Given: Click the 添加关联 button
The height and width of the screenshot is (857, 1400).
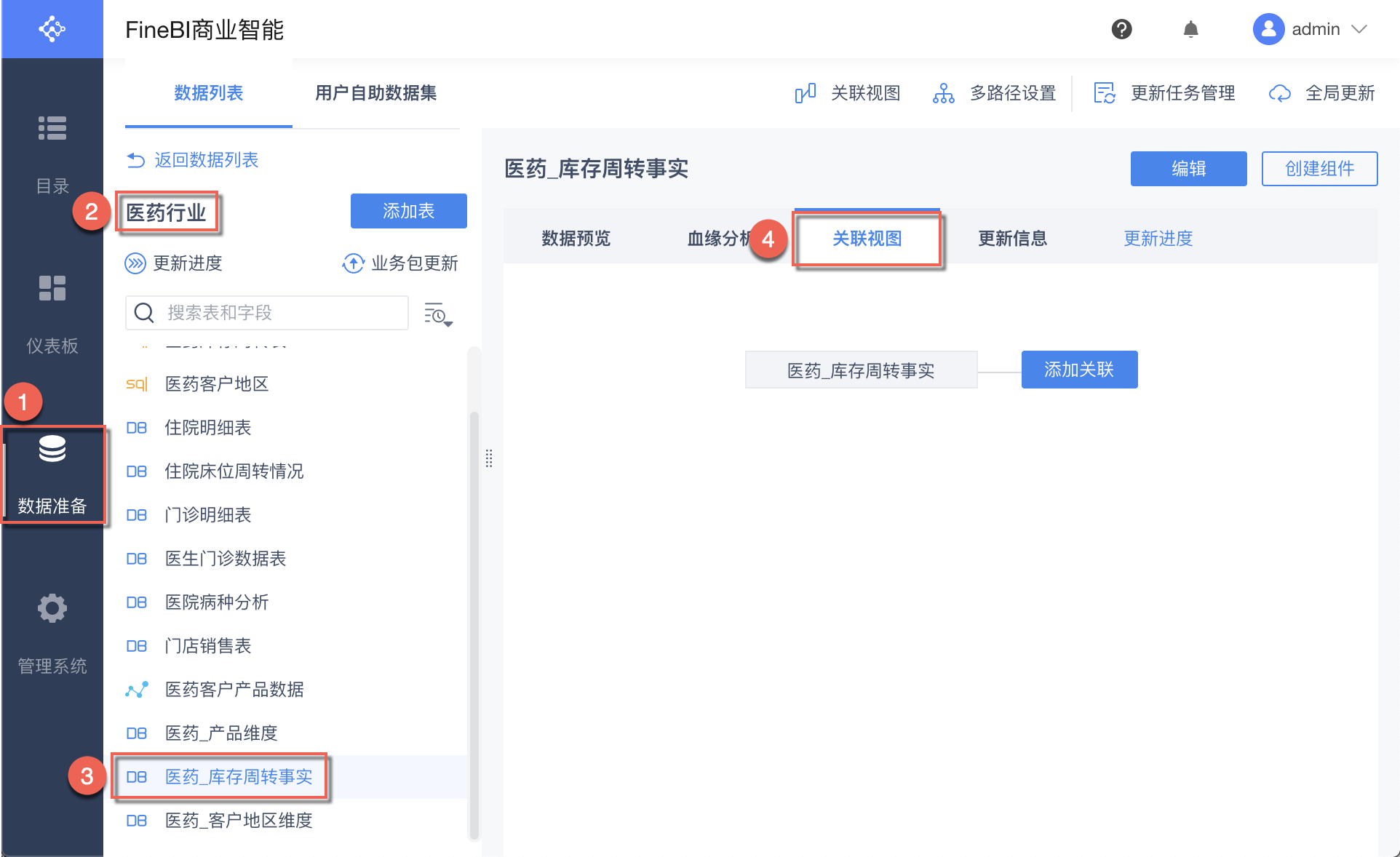Looking at the screenshot, I should (x=1079, y=370).
